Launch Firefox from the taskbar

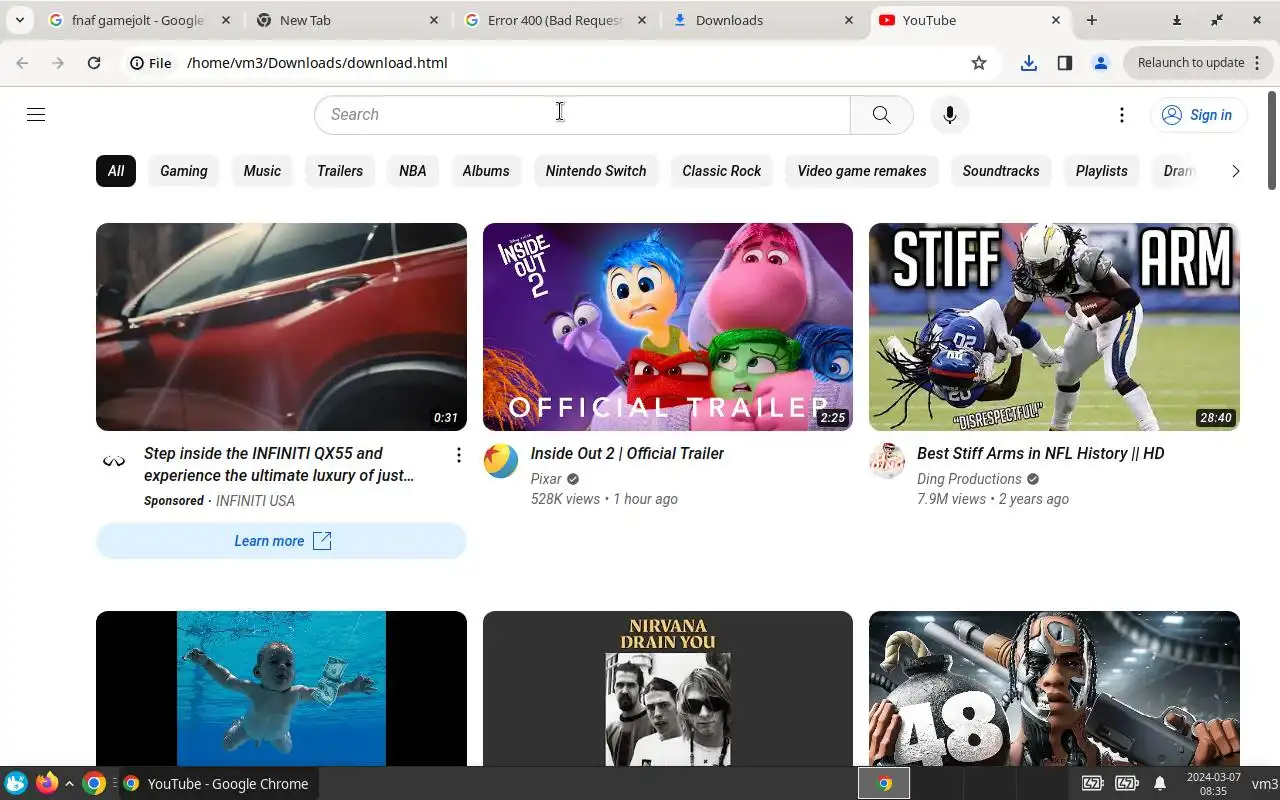click(46, 784)
